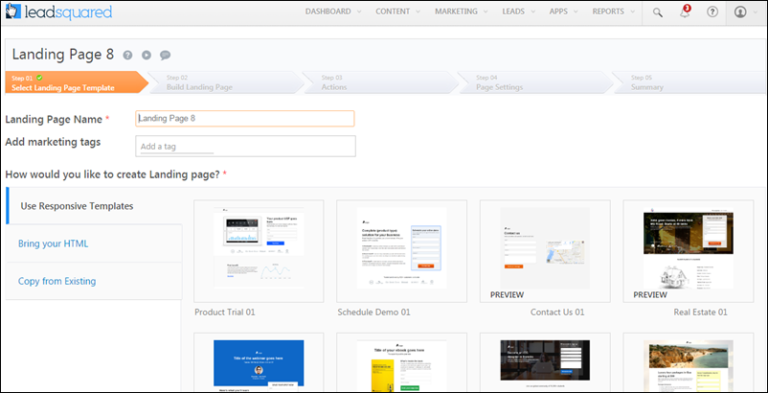Expand the user account dropdown arrow
Screen dimensions: 768x393
point(755,12)
